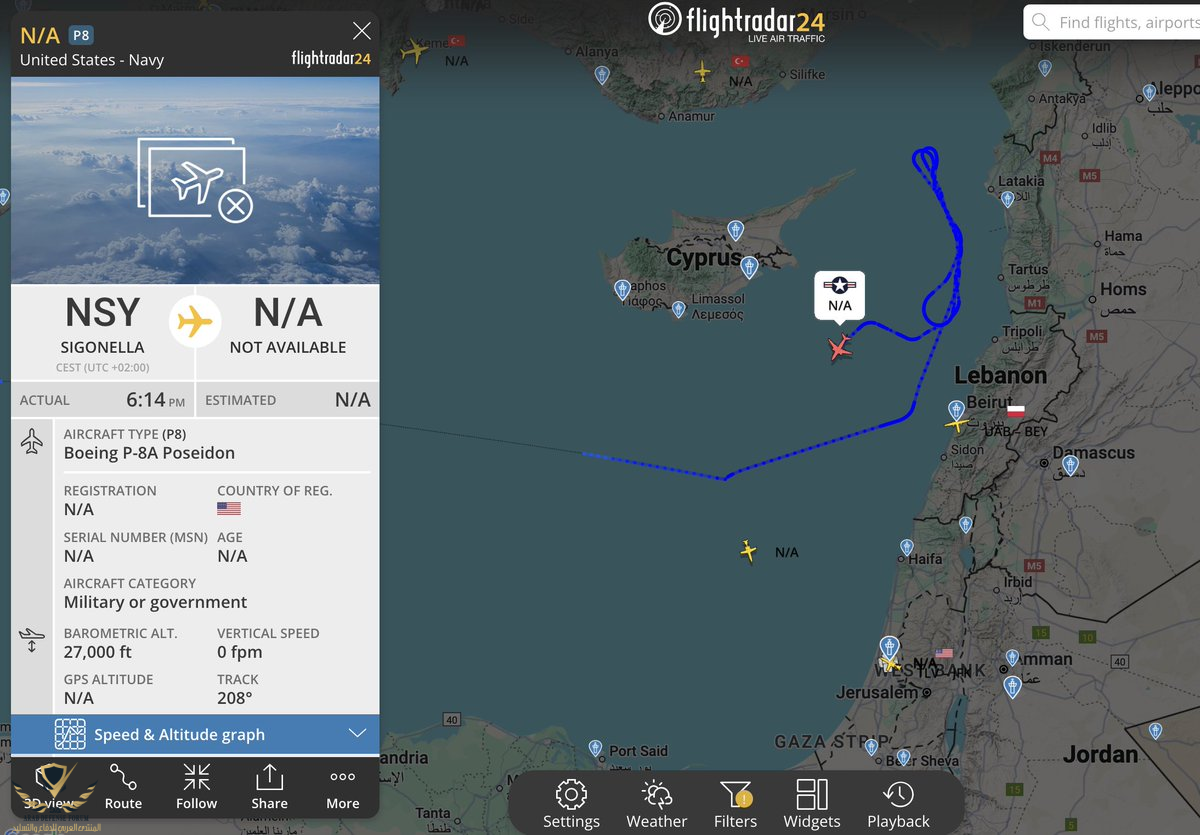Screen dimensions: 1200x835
Task: Show the flight Route
Action: pyautogui.click(x=123, y=786)
